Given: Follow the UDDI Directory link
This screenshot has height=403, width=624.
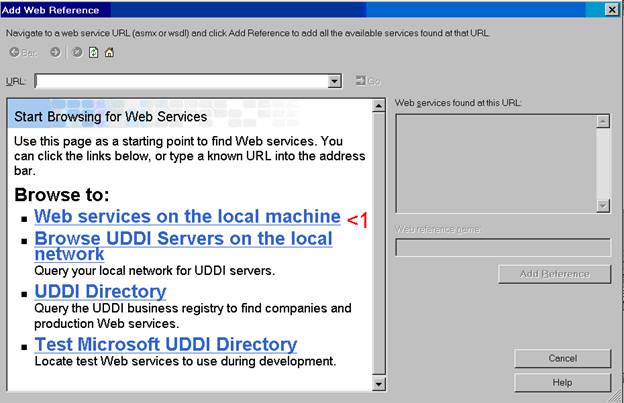Looking at the screenshot, I should [x=100, y=291].
